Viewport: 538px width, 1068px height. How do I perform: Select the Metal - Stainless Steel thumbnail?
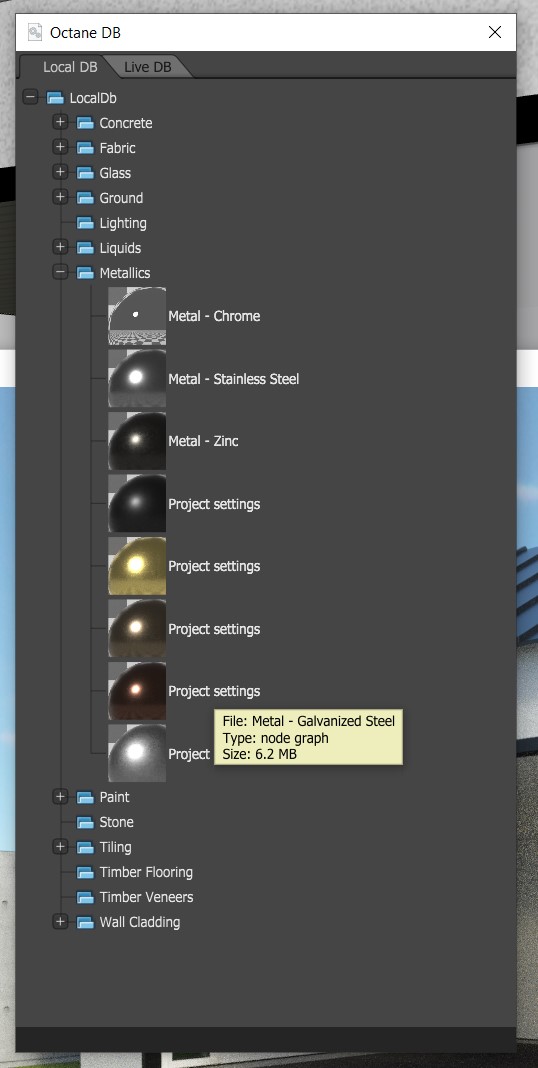pyautogui.click(x=137, y=379)
